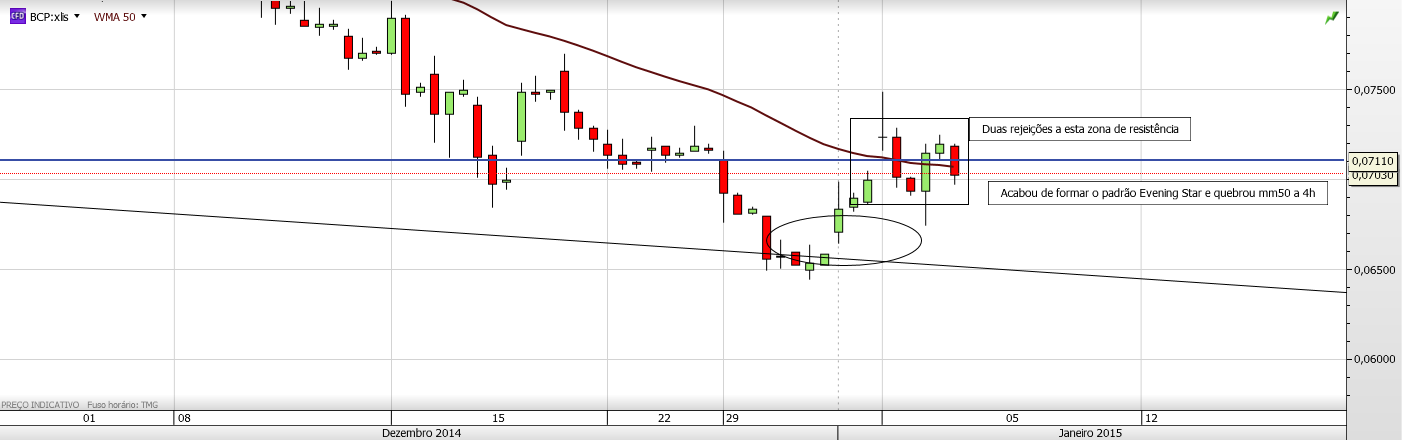1402x440 pixels.
Task: Click the date label 22 on time axis
Action: (664, 418)
